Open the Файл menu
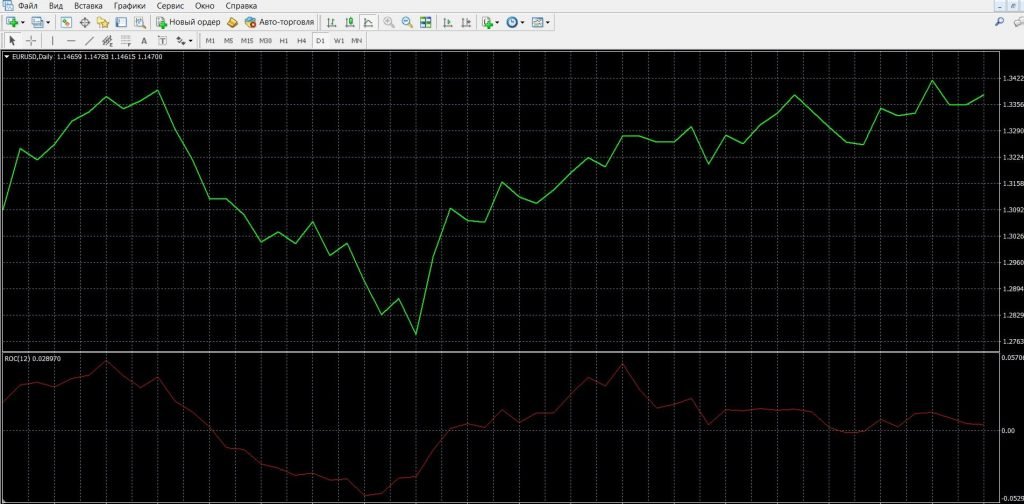Image resolution: width=1024 pixels, height=504 pixels. [x=27, y=6]
